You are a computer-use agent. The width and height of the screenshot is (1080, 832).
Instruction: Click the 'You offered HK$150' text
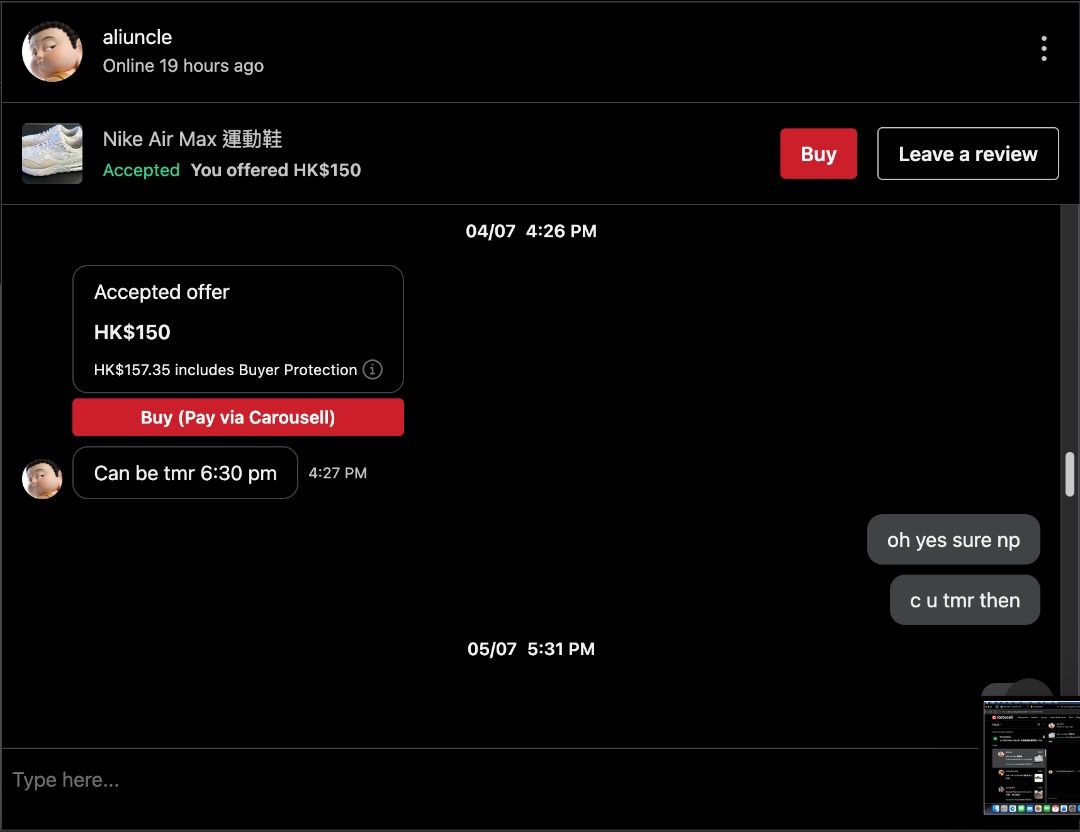coord(276,170)
